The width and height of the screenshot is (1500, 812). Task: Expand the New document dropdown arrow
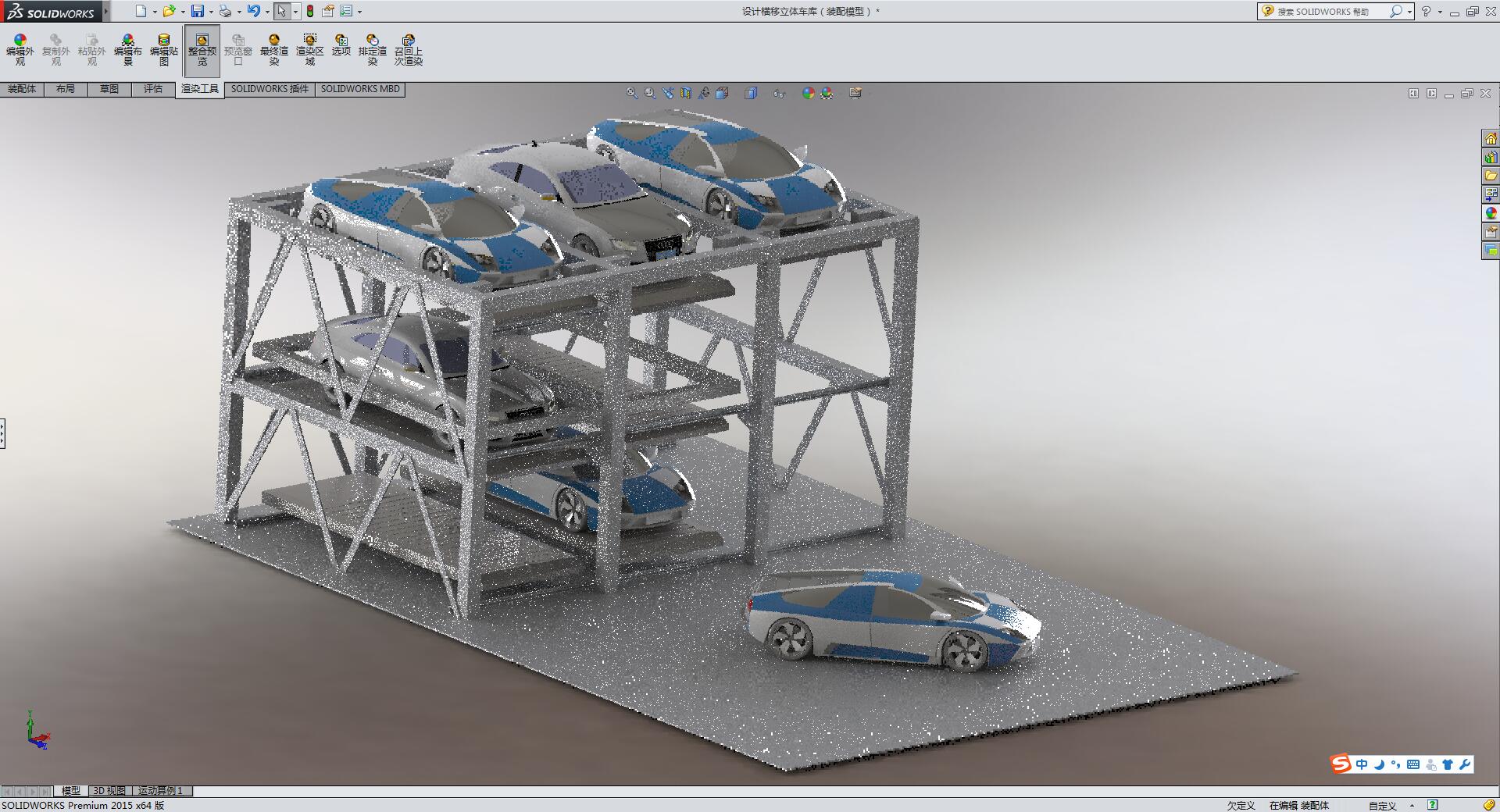click(x=155, y=12)
